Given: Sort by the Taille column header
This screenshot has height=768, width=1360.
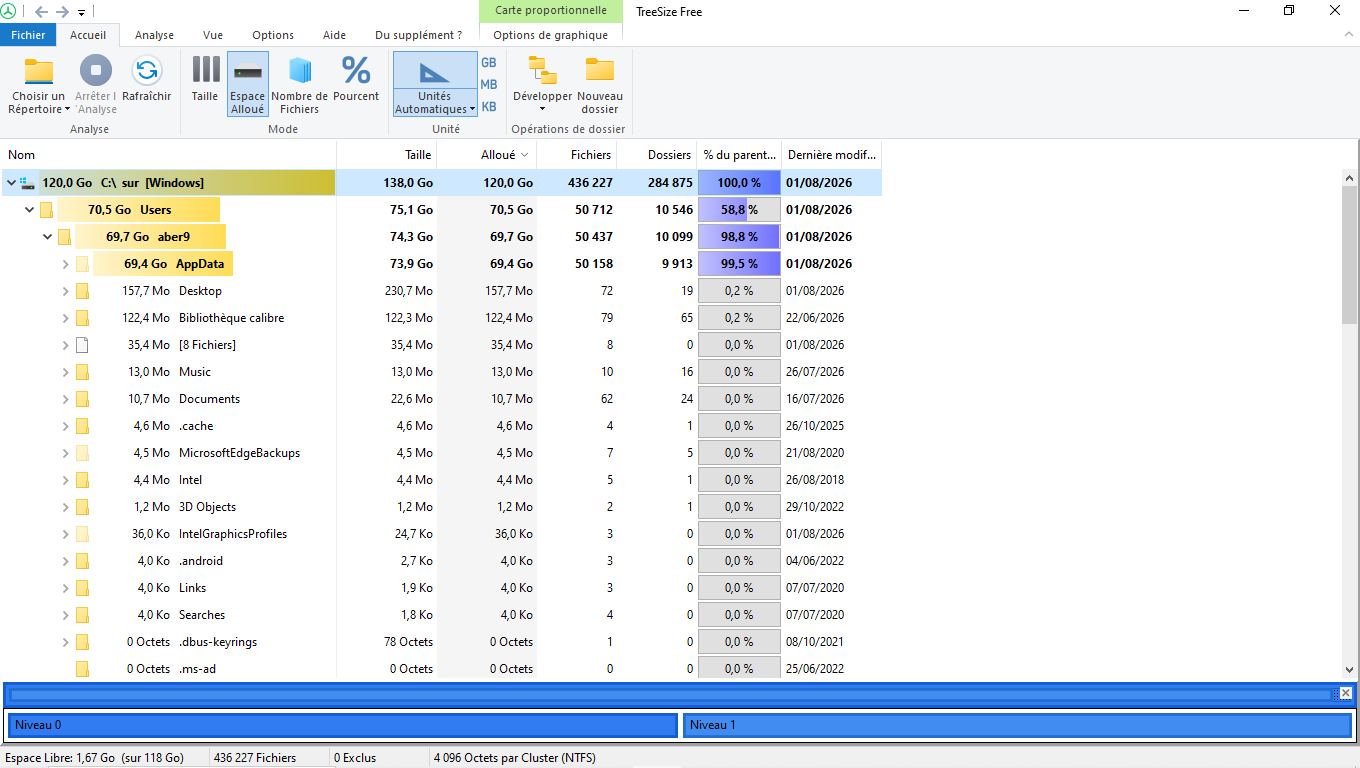Looking at the screenshot, I should coord(387,155).
